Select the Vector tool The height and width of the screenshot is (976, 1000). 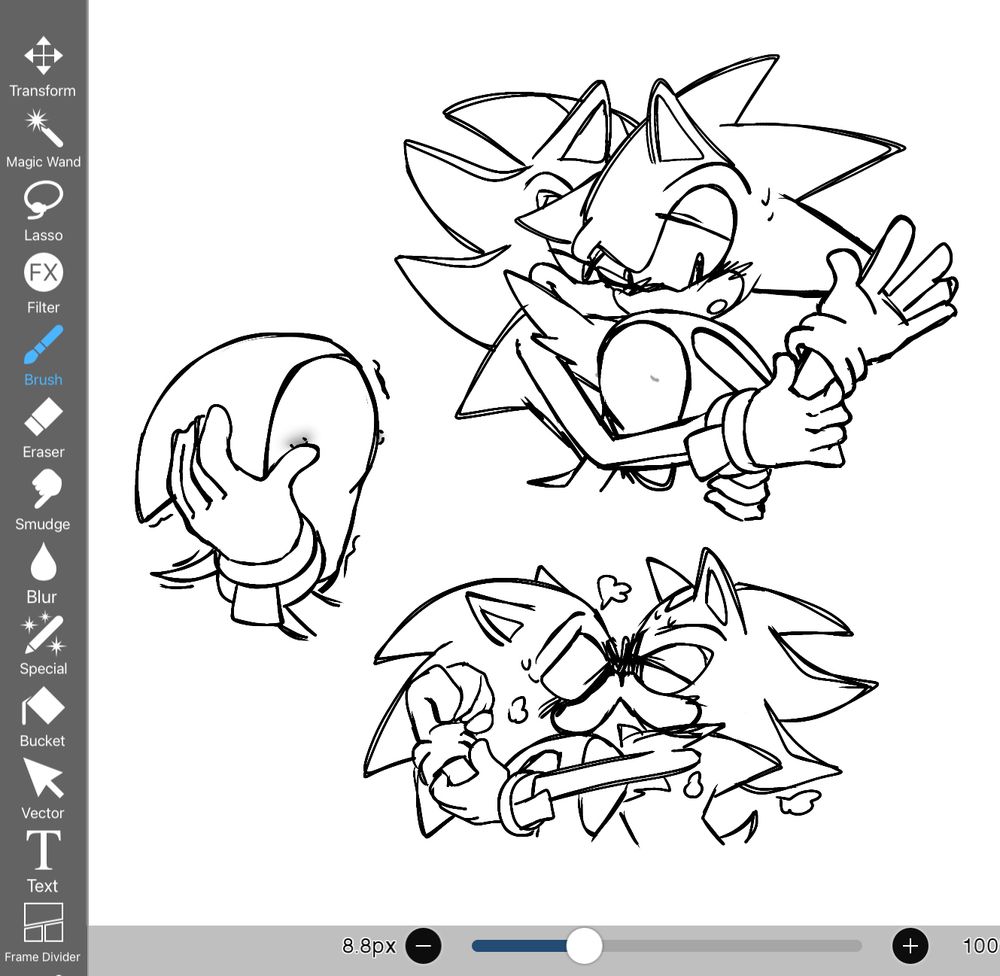point(43,789)
